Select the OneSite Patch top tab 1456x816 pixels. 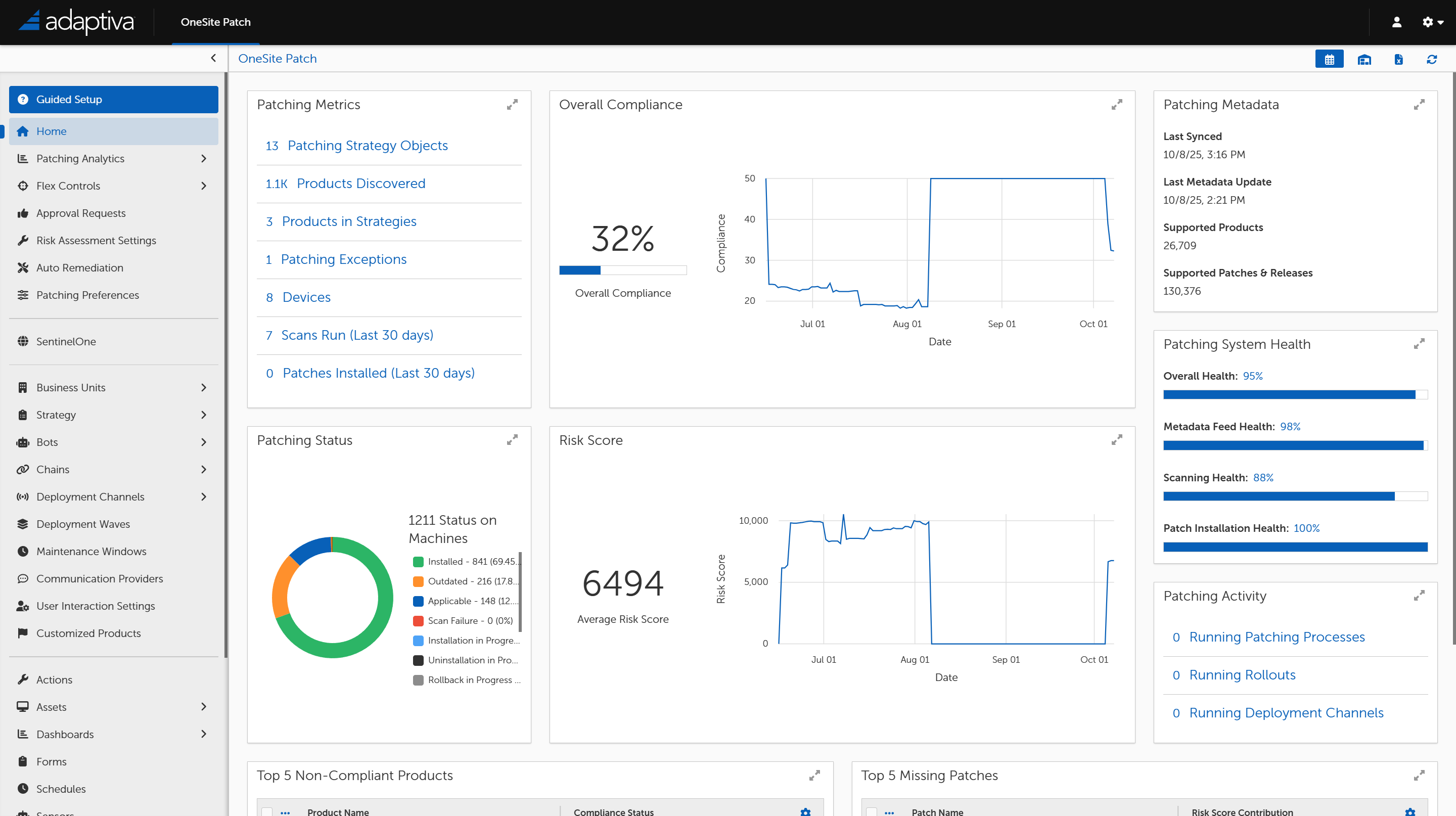click(x=215, y=22)
